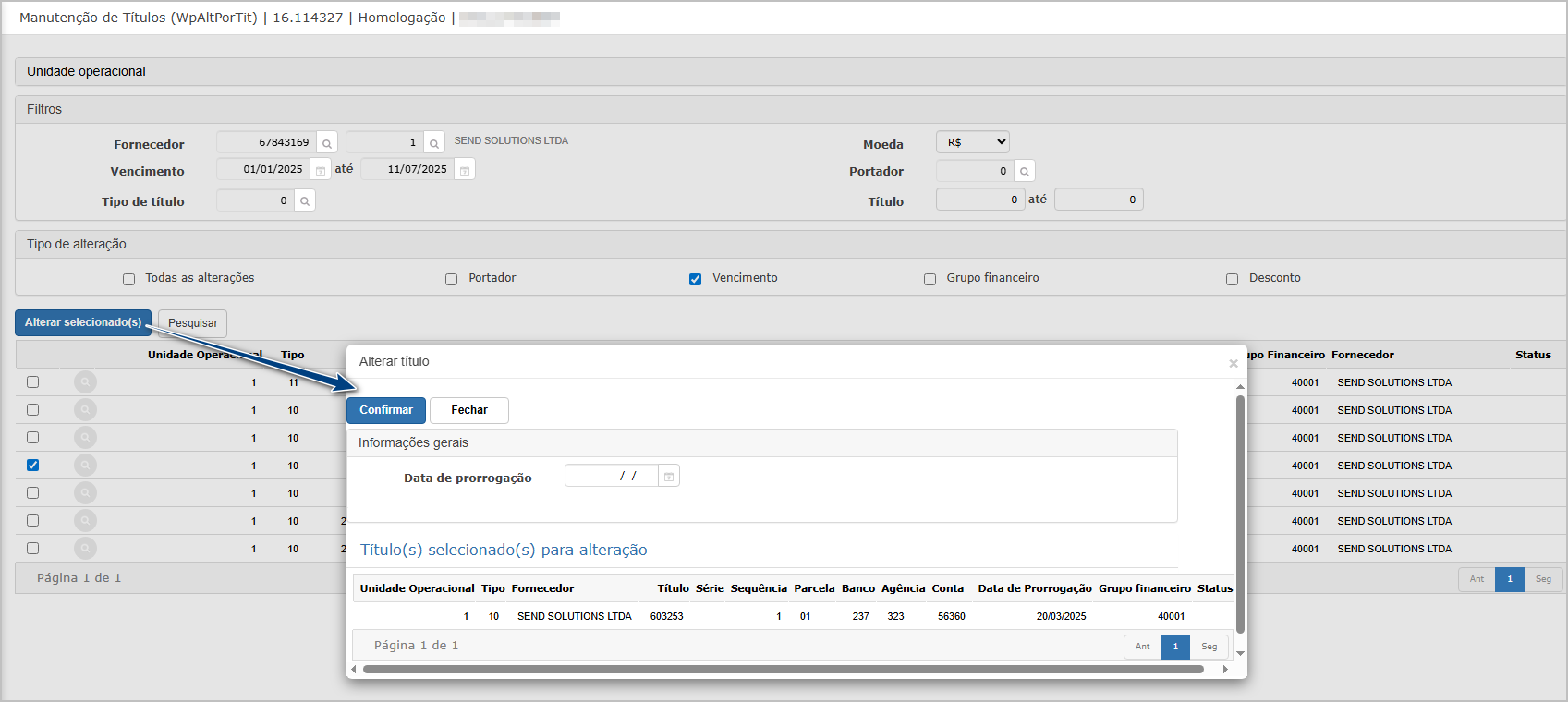Focus Vencimento start date field

(262, 169)
